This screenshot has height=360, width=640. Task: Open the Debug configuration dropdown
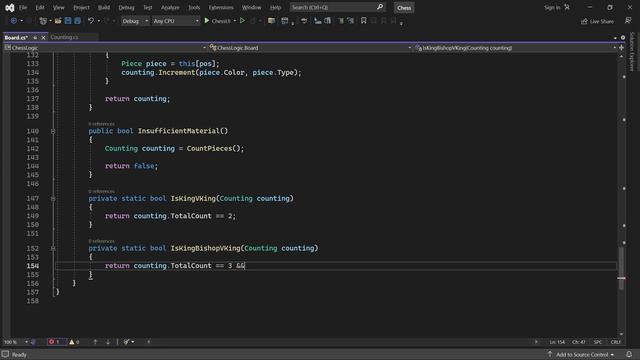(x=135, y=21)
